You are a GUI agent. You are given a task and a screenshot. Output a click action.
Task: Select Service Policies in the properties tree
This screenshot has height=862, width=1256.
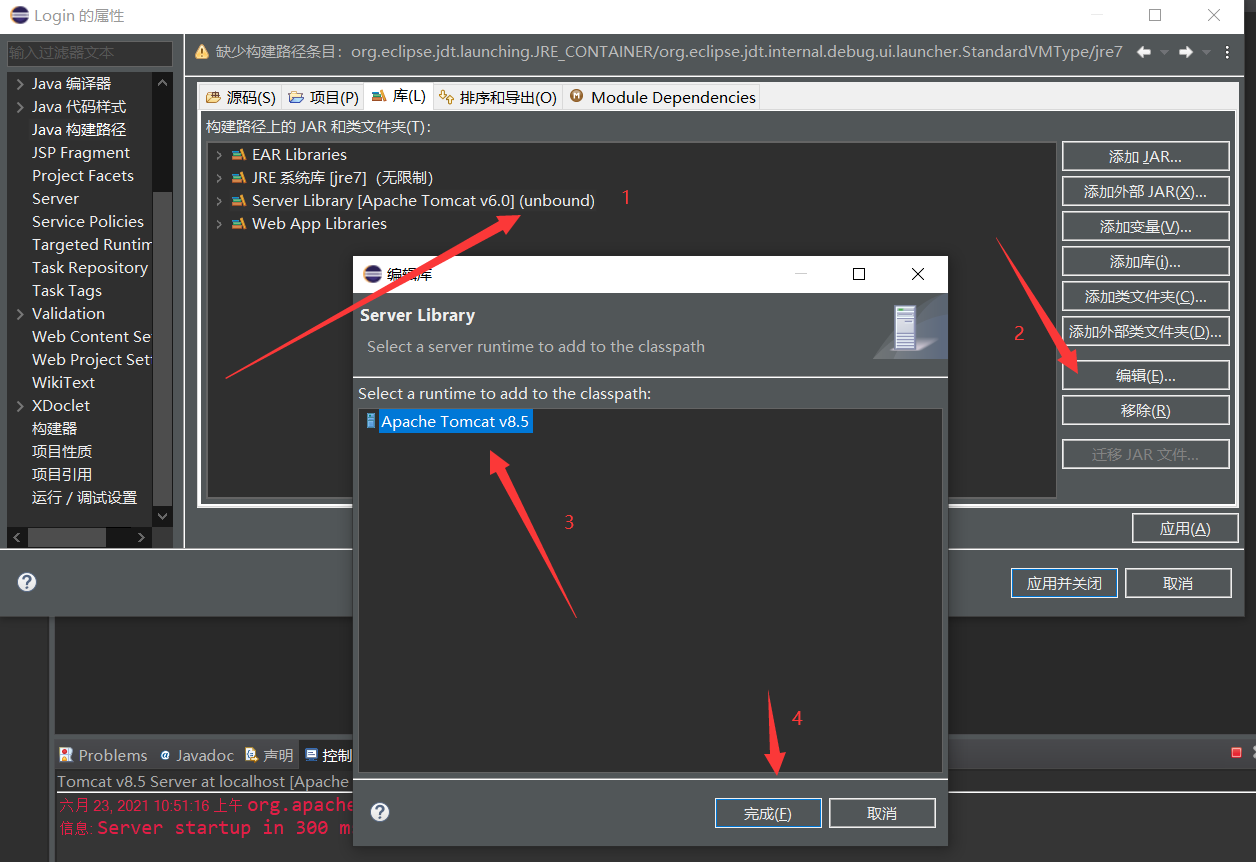(88, 222)
